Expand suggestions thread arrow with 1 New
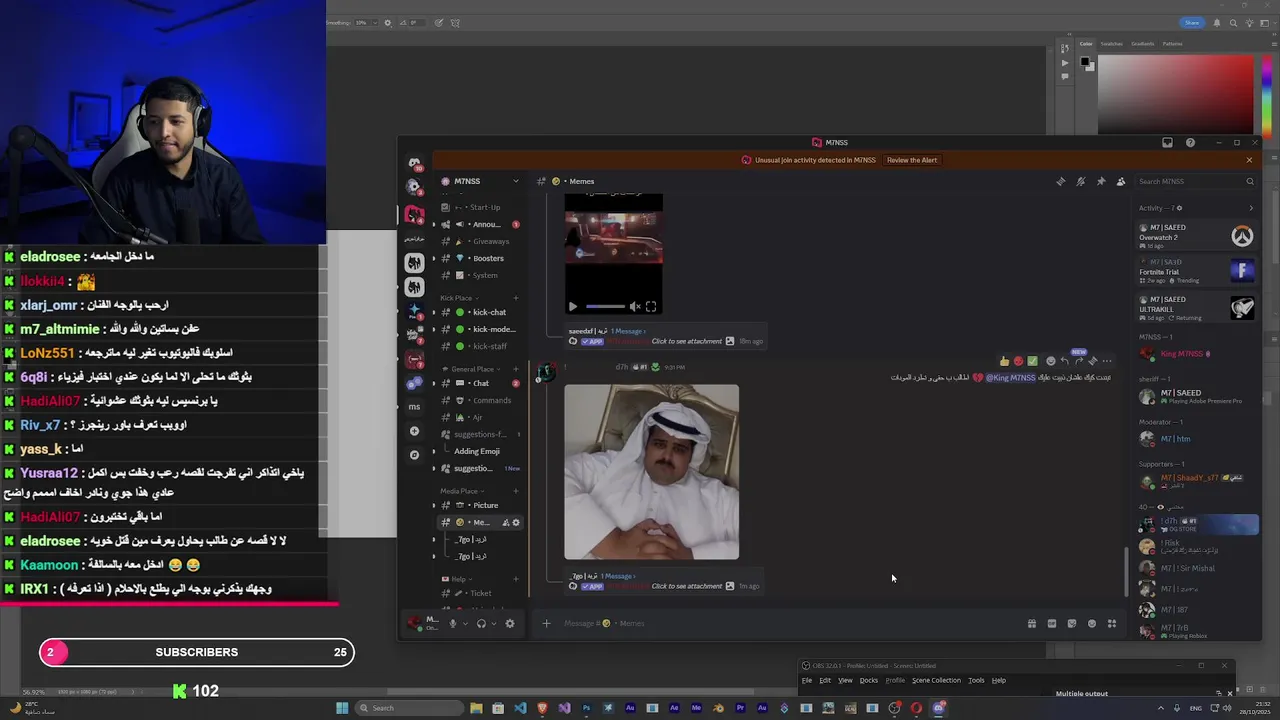Screen dimensions: 1280x720 pos(434,468)
